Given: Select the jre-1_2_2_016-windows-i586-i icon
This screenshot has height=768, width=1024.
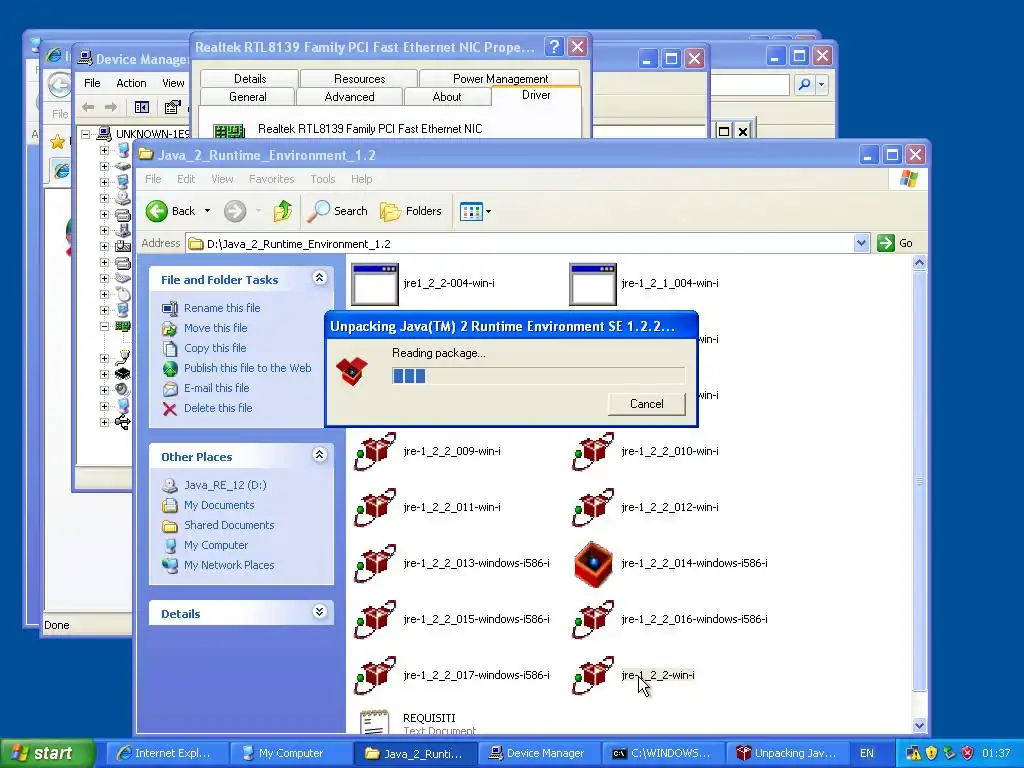Looking at the screenshot, I should pyautogui.click(x=593, y=620).
